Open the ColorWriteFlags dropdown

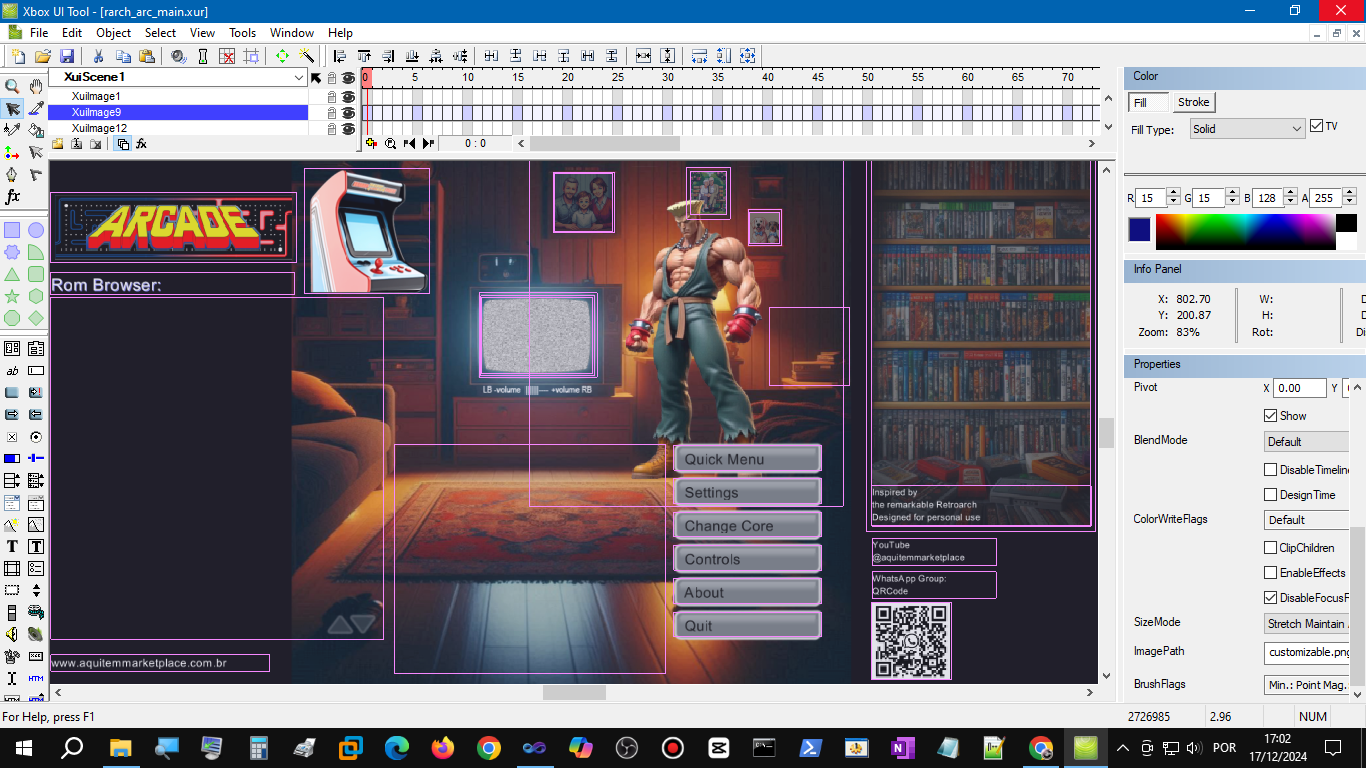pos(1307,520)
